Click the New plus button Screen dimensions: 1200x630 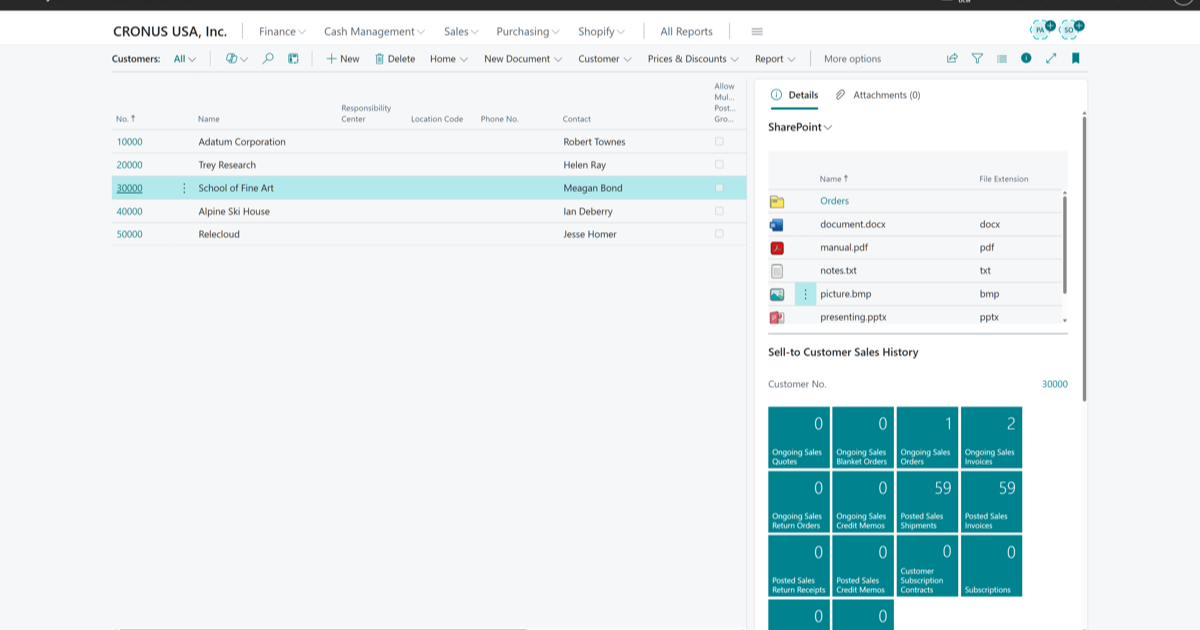click(x=343, y=59)
